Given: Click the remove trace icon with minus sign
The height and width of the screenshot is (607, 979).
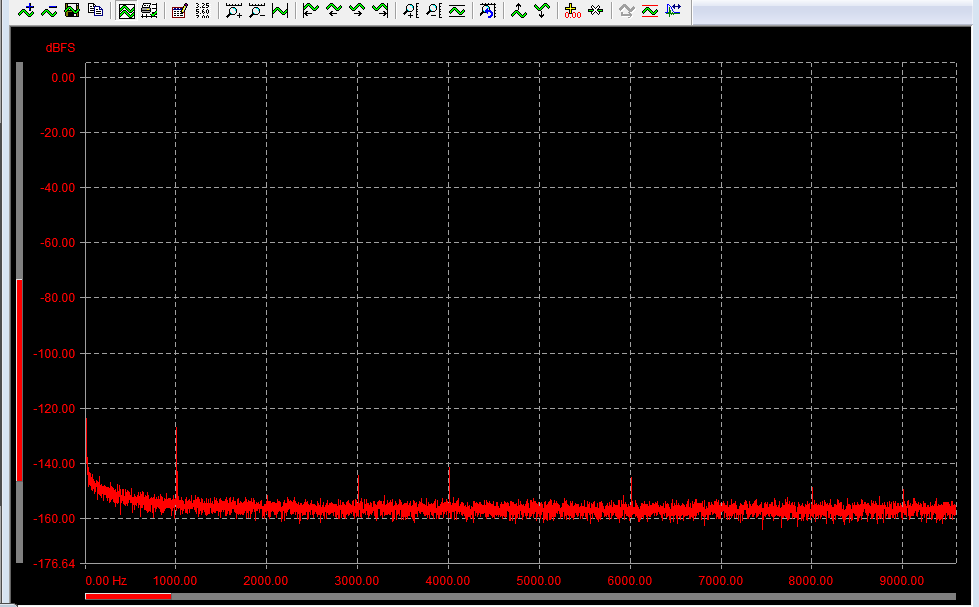Looking at the screenshot, I should [49, 10].
